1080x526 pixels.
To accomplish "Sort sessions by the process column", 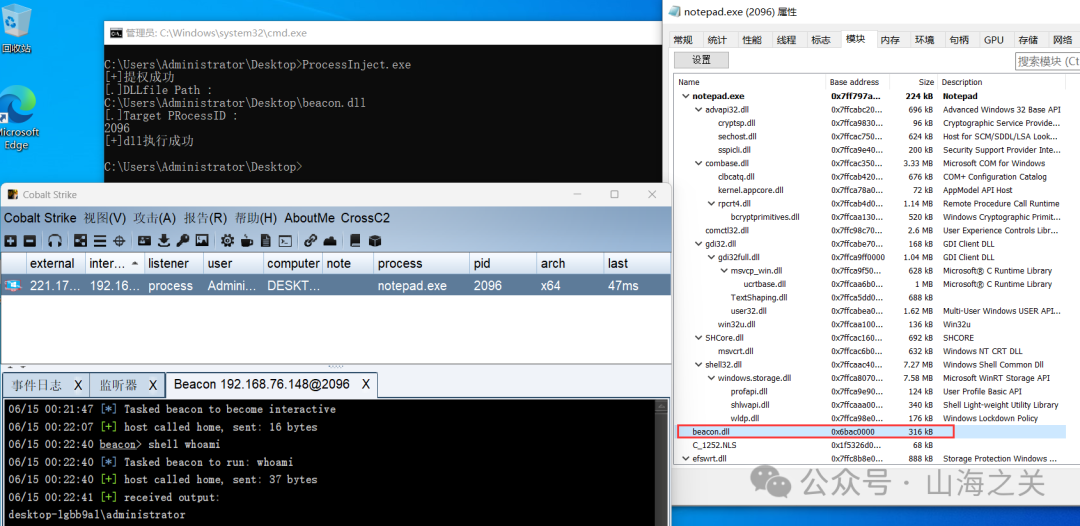I will tap(422, 263).
